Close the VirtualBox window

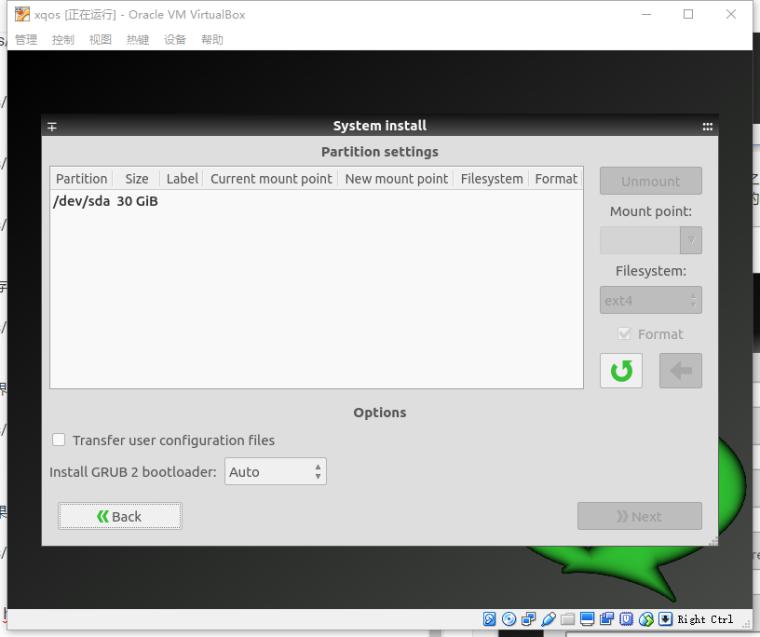coord(730,15)
